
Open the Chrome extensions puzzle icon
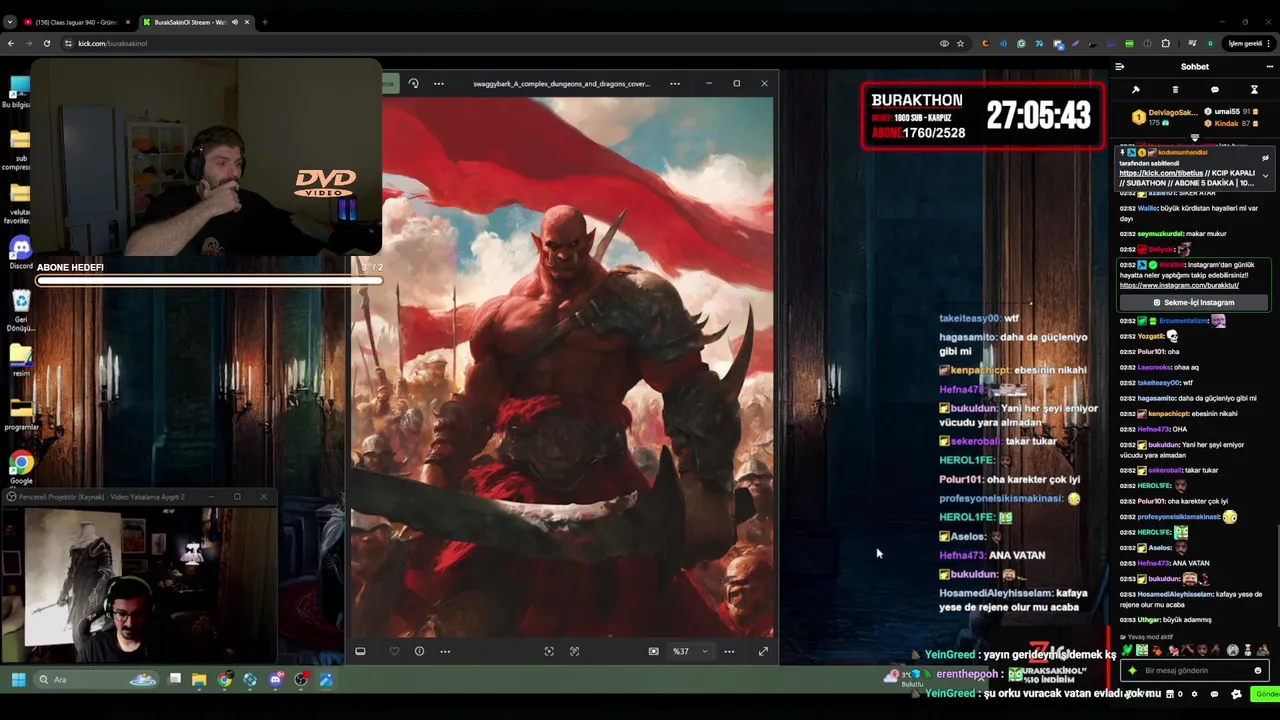1166,43
